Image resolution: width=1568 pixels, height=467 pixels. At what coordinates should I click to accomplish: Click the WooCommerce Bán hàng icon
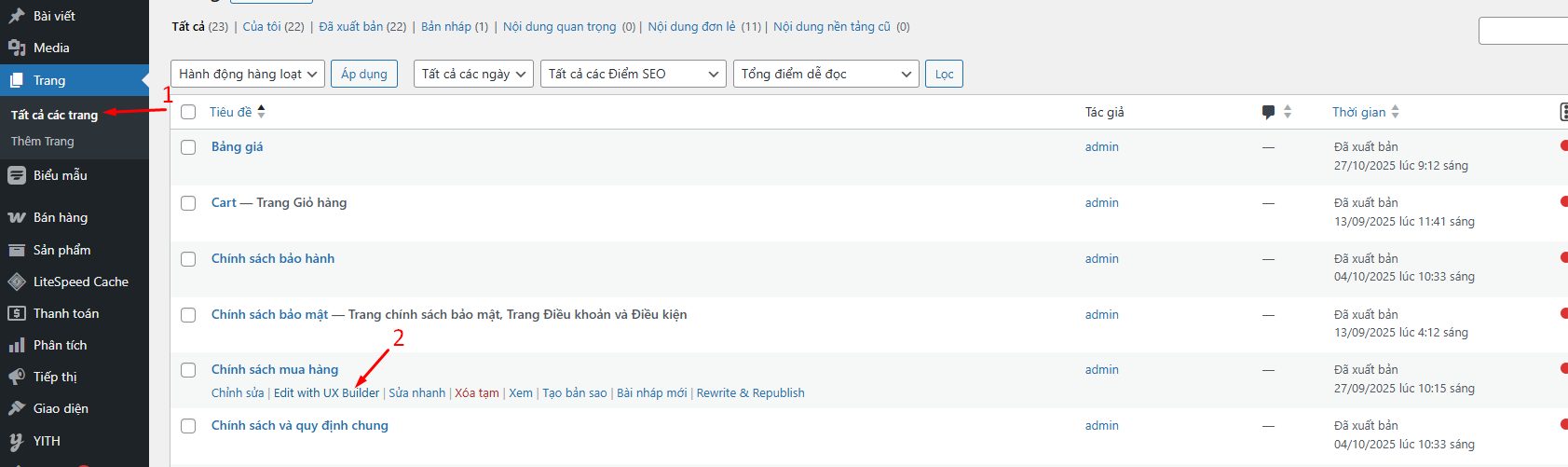click(17, 218)
